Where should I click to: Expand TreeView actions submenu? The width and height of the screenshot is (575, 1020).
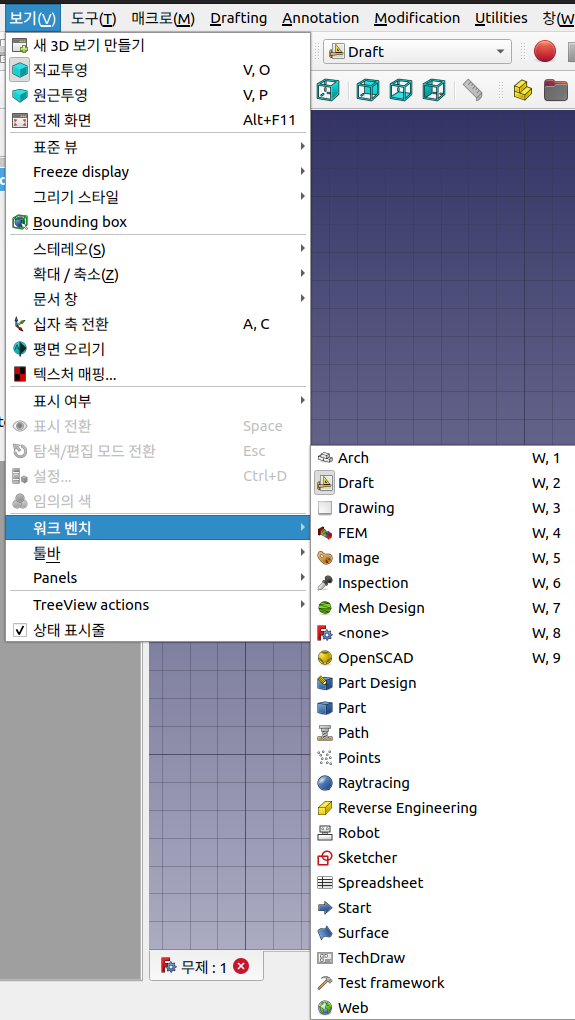158,605
